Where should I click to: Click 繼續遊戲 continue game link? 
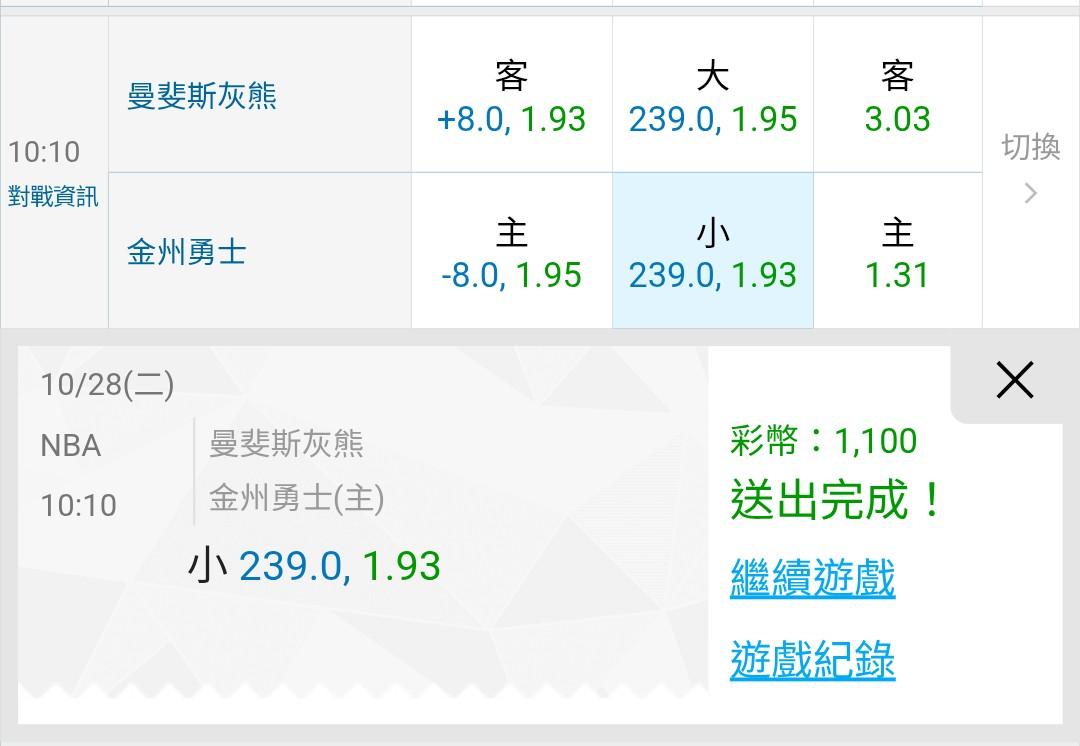[812, 579]
